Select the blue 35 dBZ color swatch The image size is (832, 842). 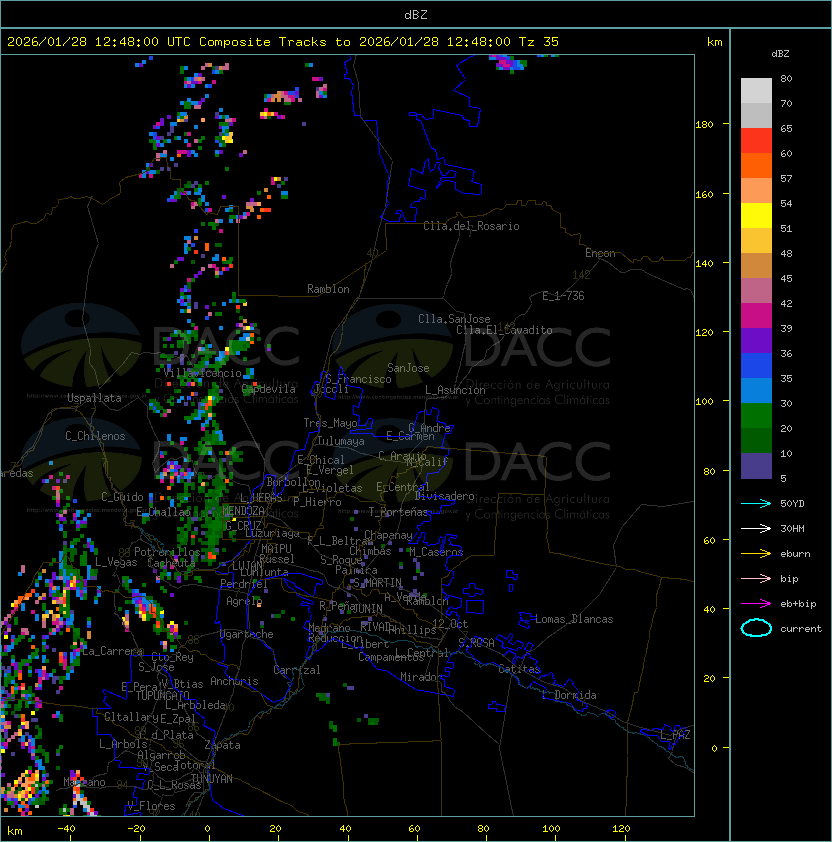coord(756,366)
